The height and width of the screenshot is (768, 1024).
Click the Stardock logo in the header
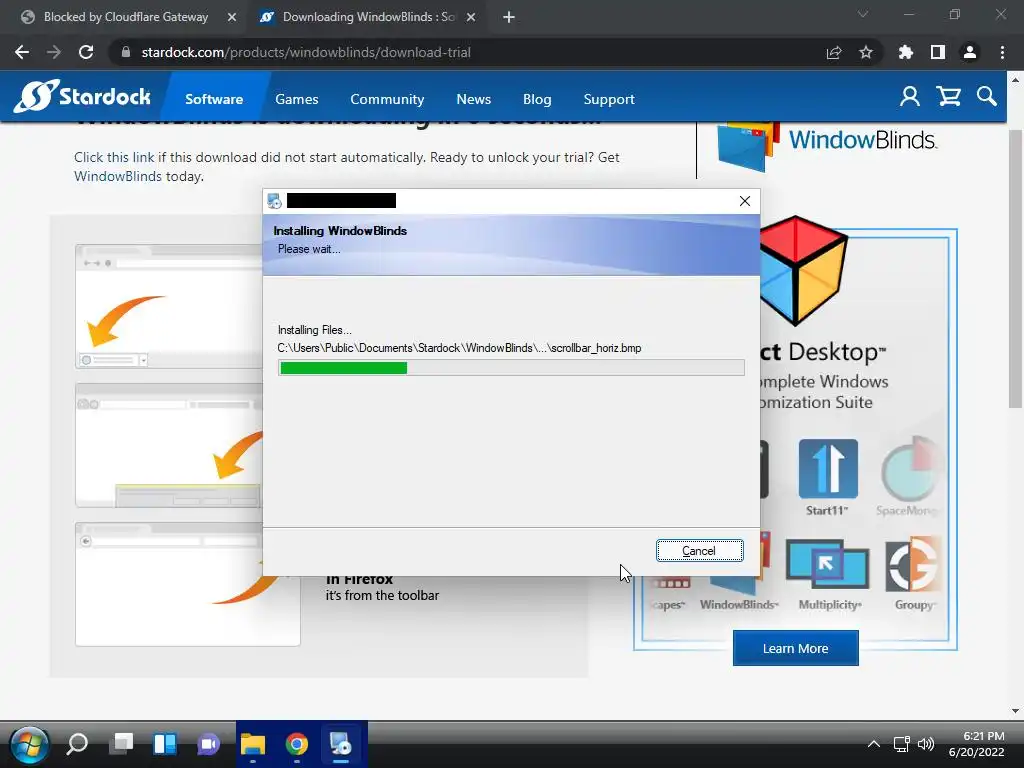click(82, 97)
